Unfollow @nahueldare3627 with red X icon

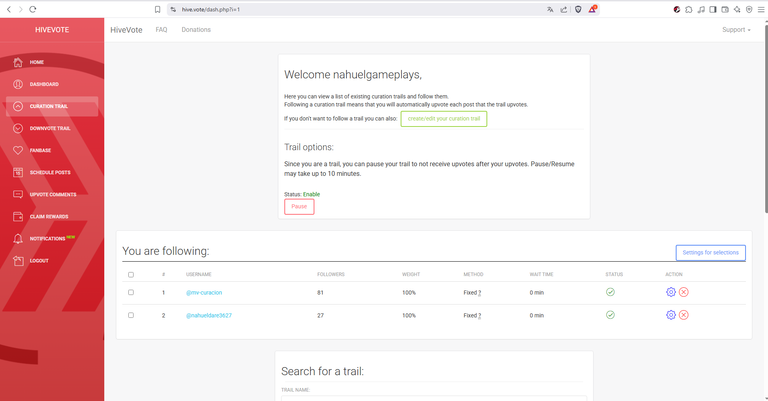pyautogui.click(x=684, y=315)
